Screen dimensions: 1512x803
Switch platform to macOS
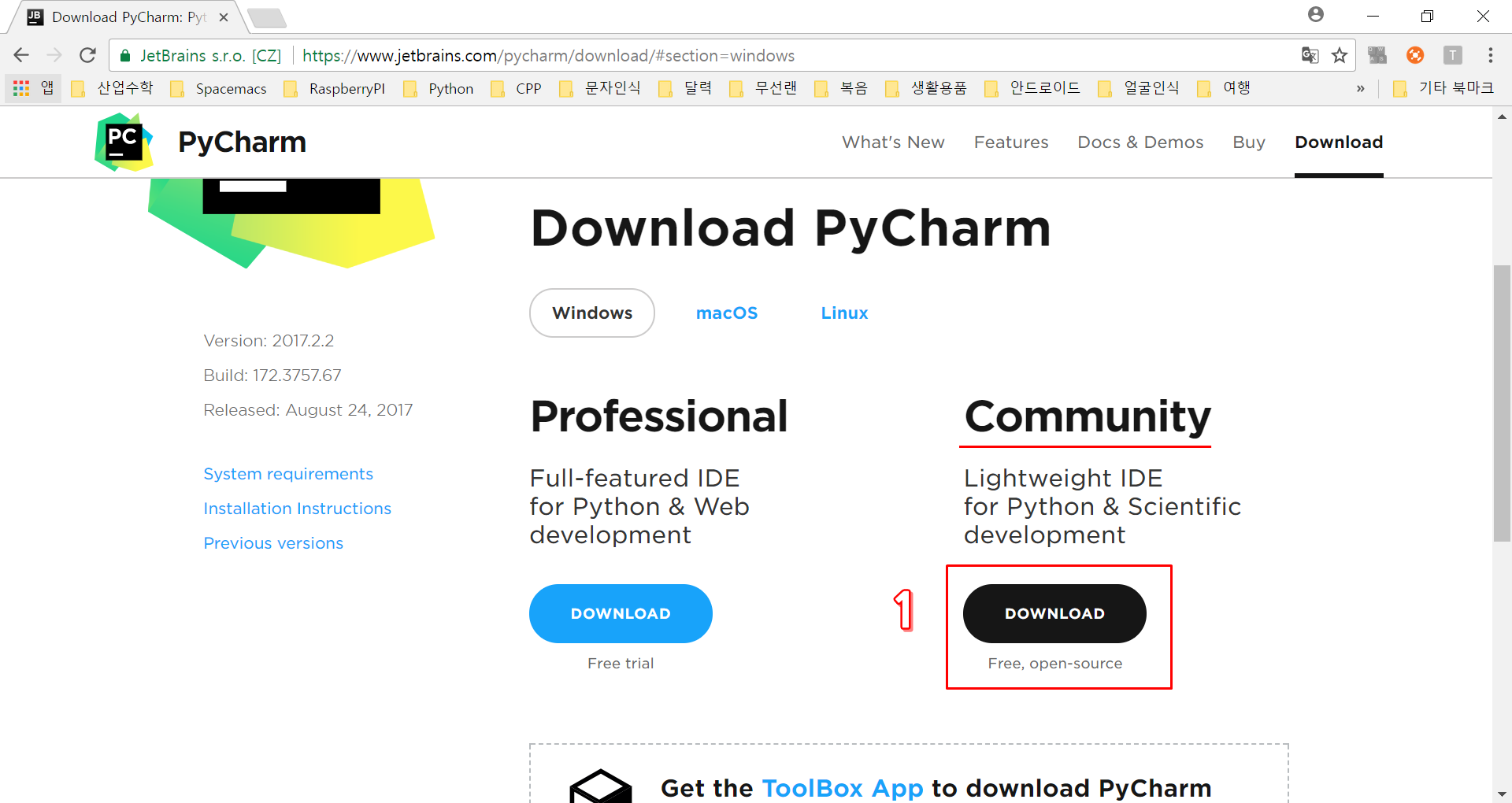(726, 313)
